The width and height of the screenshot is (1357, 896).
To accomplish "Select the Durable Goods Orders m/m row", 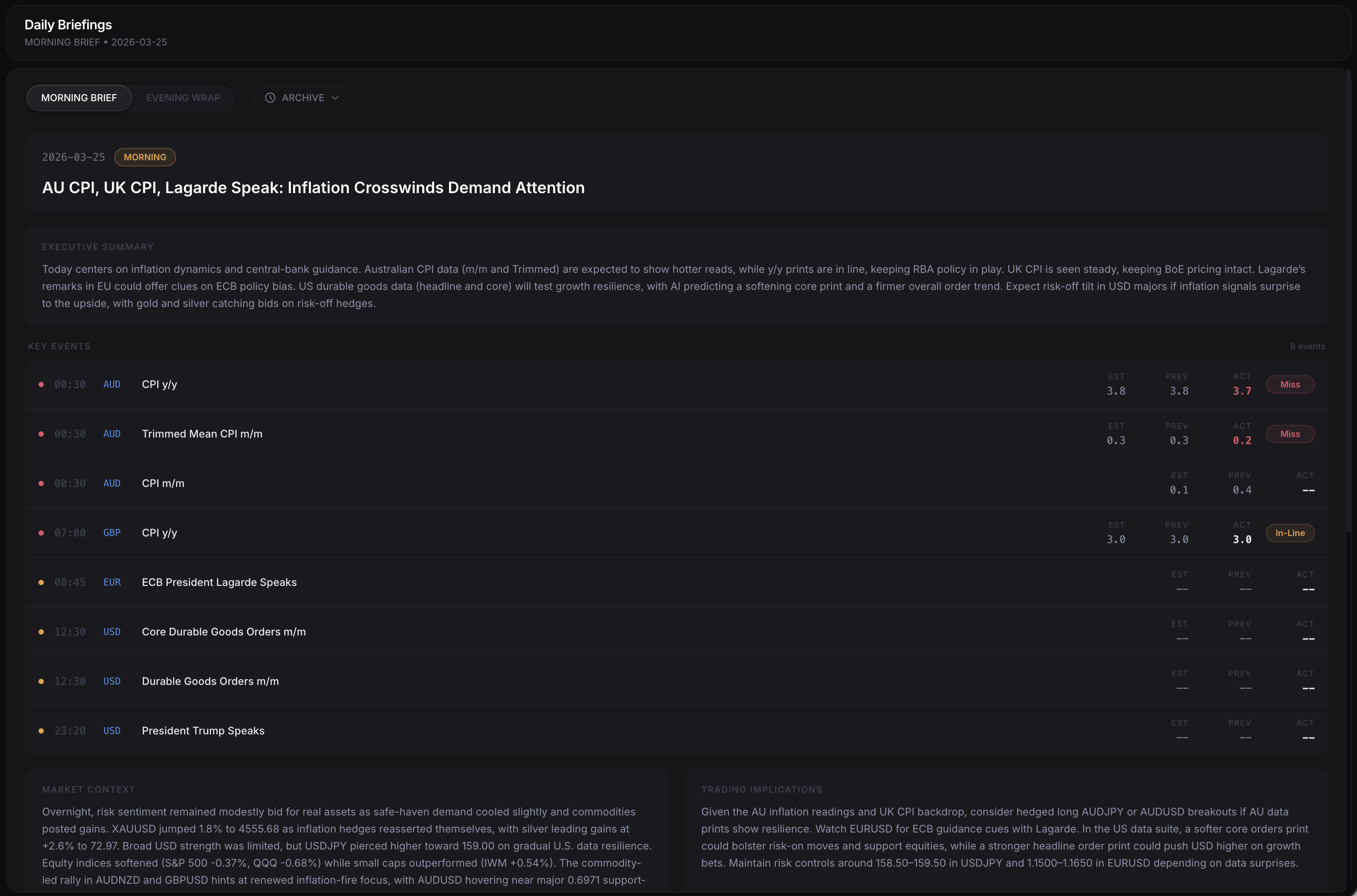I will tap(210, 681).
